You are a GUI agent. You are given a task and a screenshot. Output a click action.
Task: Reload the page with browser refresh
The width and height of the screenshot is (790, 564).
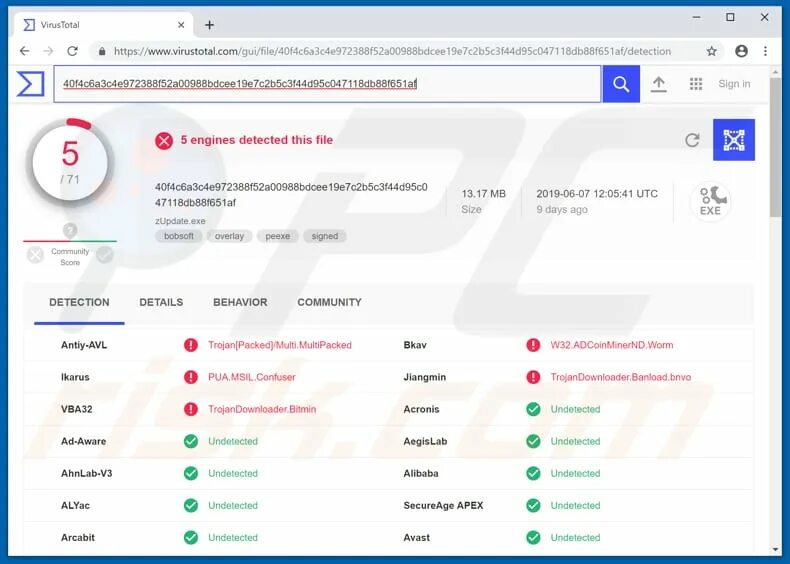click(x=73, y=51)
